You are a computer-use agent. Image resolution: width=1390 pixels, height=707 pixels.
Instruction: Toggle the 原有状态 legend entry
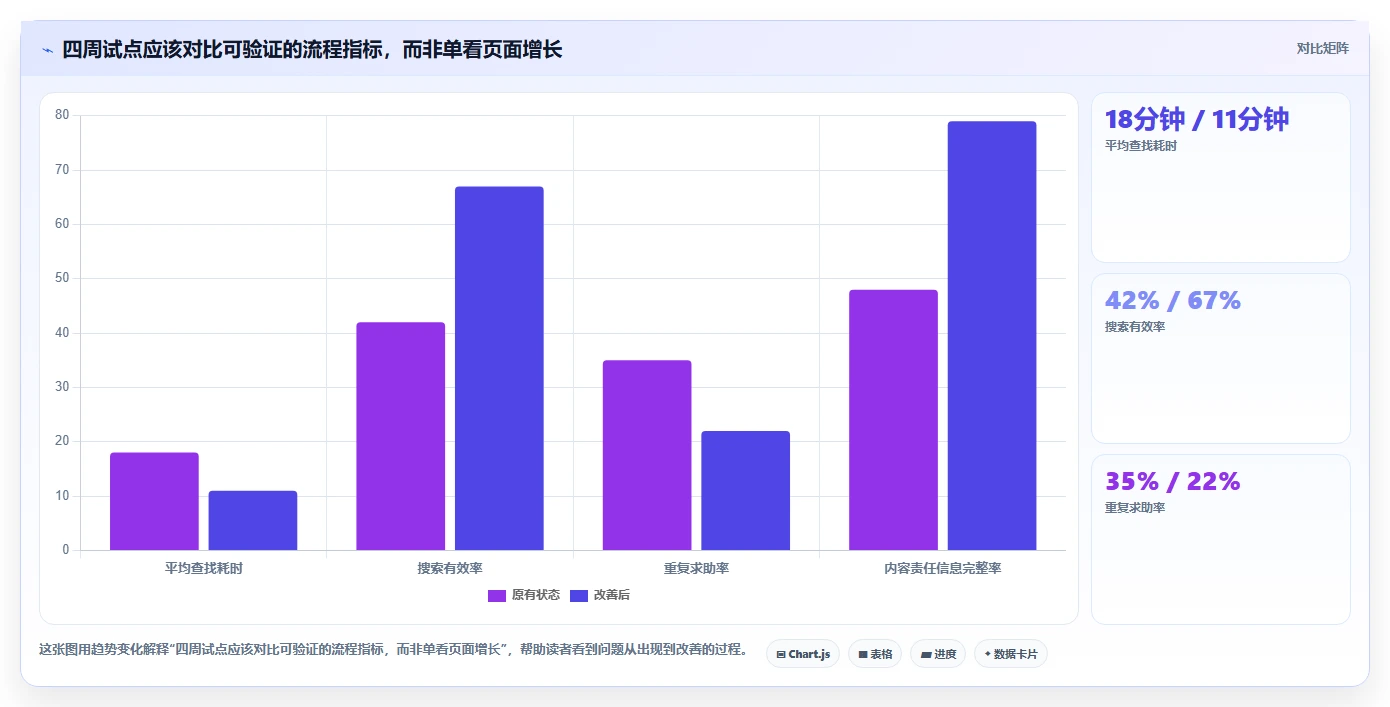point(524,595)
